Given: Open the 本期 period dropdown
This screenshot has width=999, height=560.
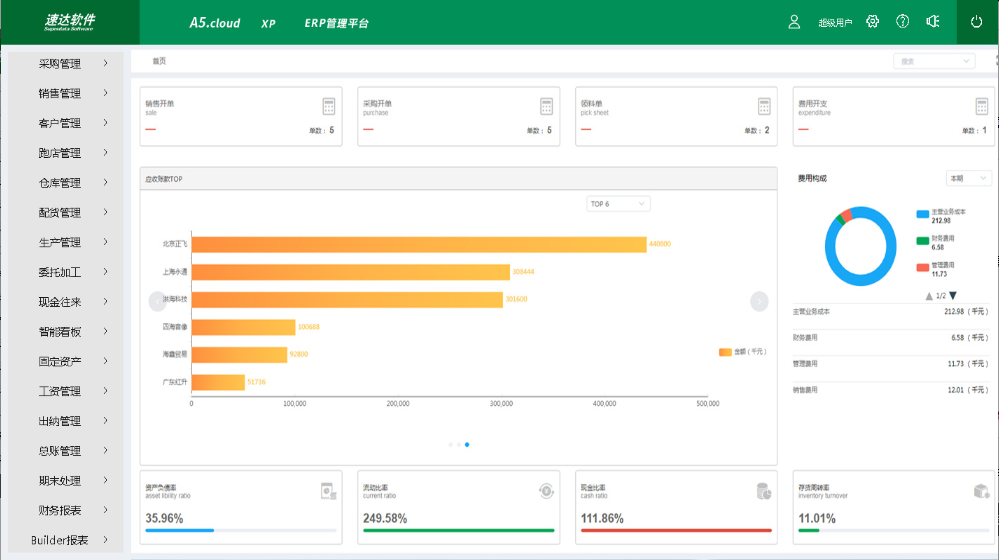Looking at the screenshot, I should 968,178.
